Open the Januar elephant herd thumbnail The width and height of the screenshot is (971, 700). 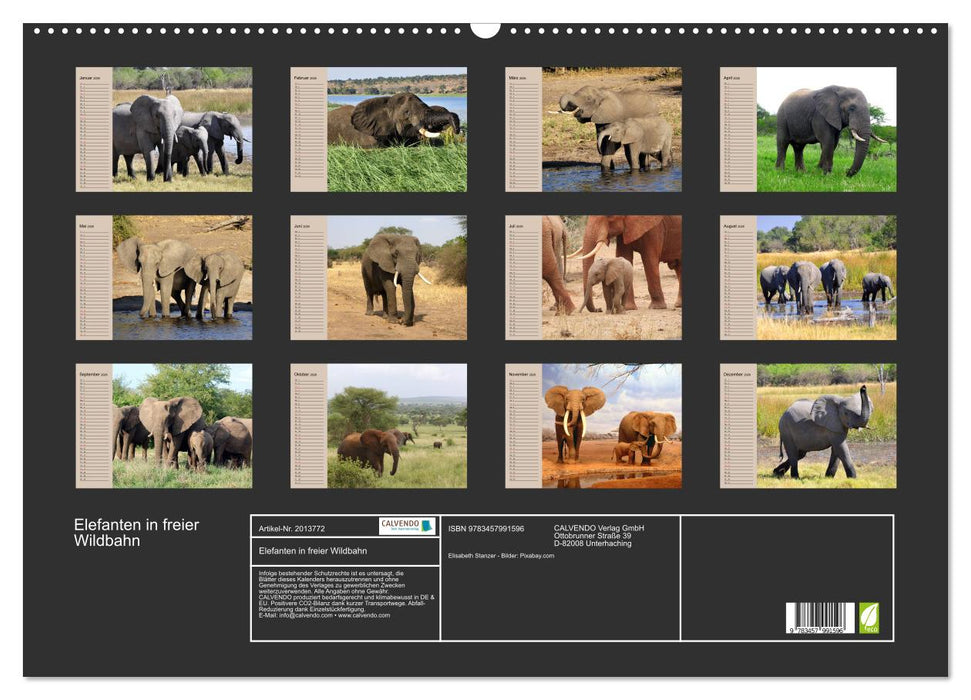point(181,129)
